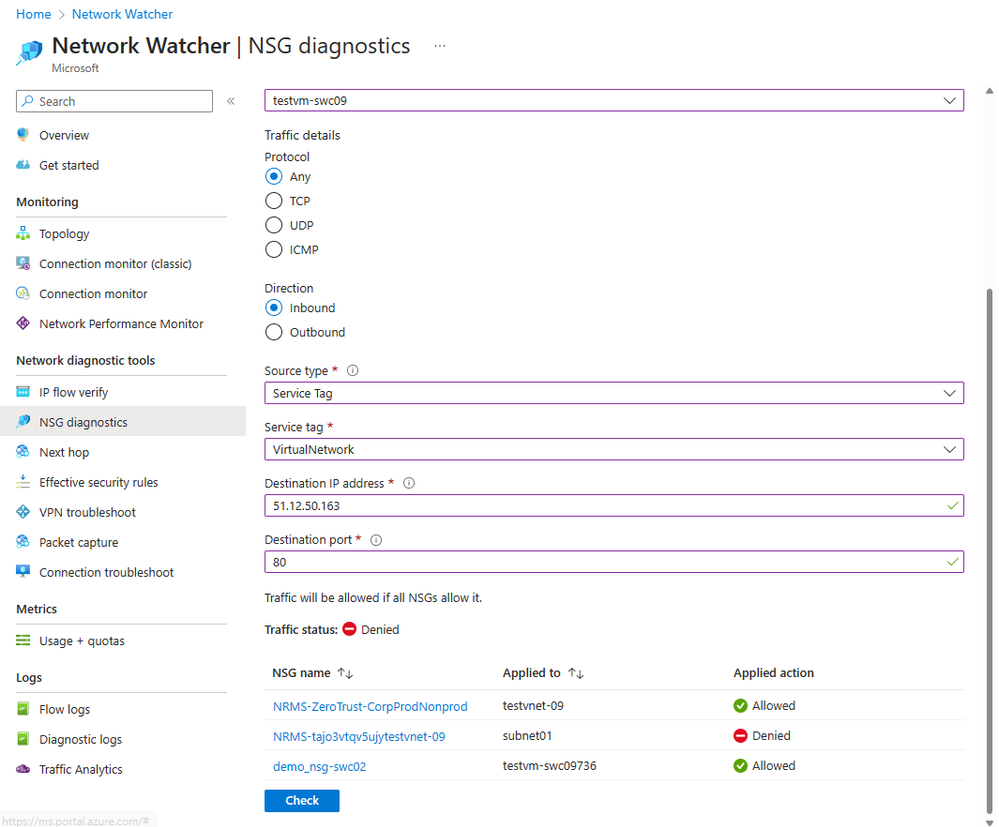Click the NSG diagnostics sidebar icon
The image size is (999, 827).
[x=23, y=421]
